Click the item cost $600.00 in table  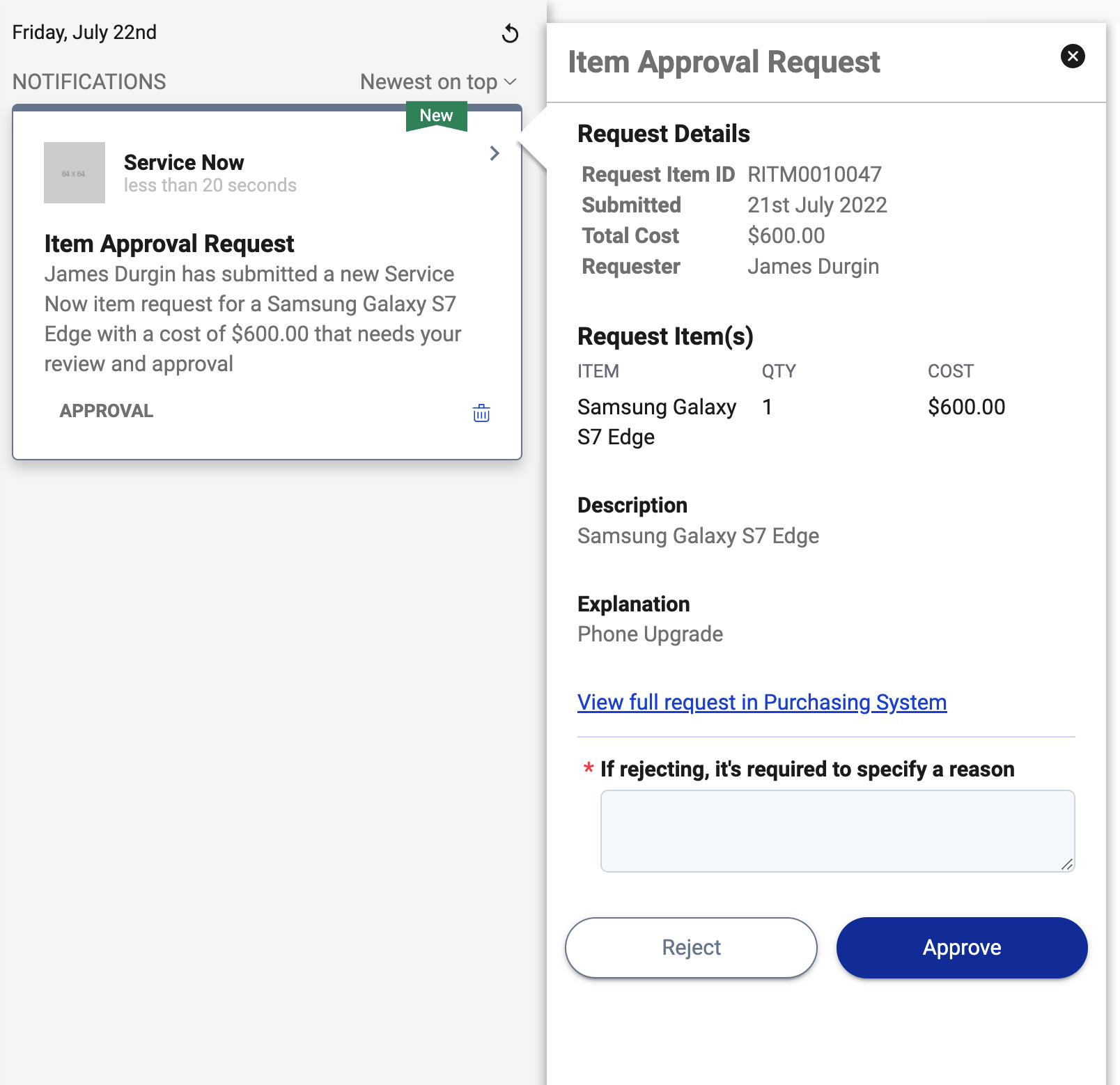pos(966,407)
